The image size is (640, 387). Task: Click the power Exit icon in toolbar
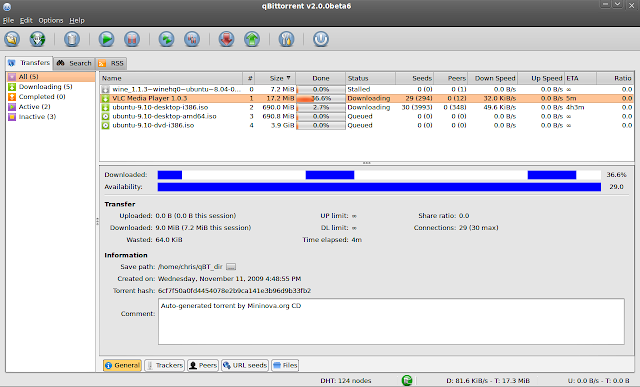[321, 39]
